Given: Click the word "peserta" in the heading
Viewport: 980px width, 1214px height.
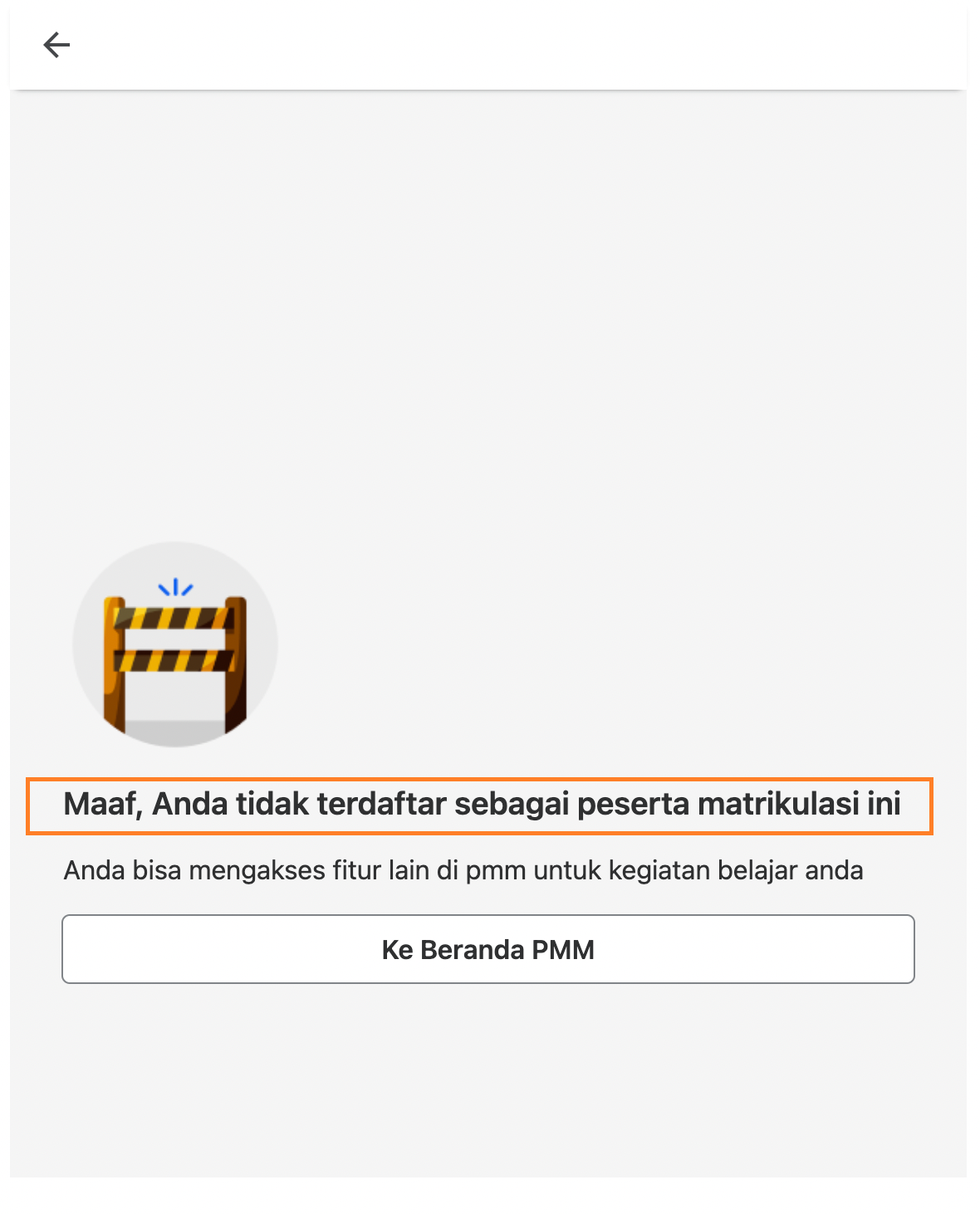Looking at the screenshot, I should coord(634,804).
